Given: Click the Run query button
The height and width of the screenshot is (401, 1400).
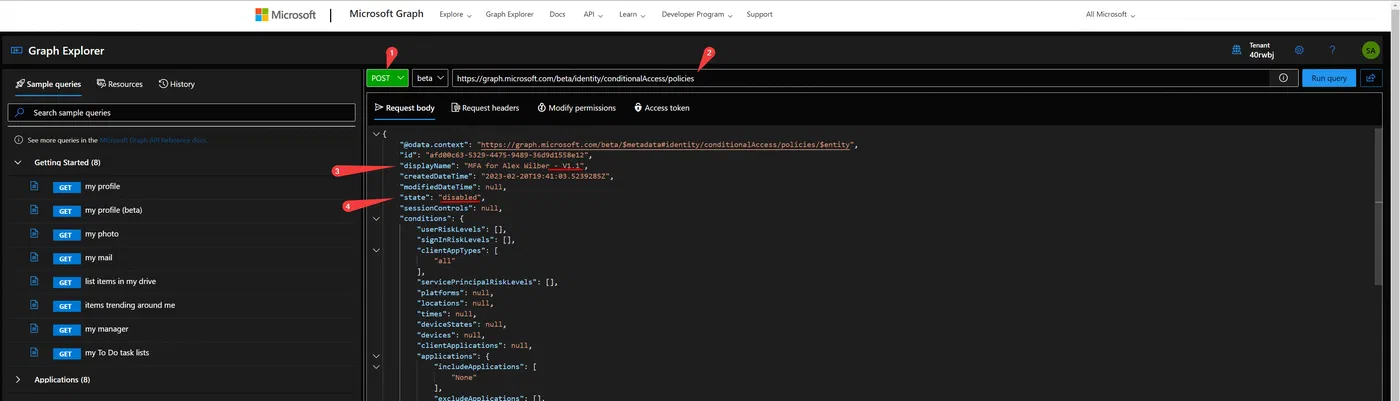Looking at the screenshot, I should tap(1329, 78).
